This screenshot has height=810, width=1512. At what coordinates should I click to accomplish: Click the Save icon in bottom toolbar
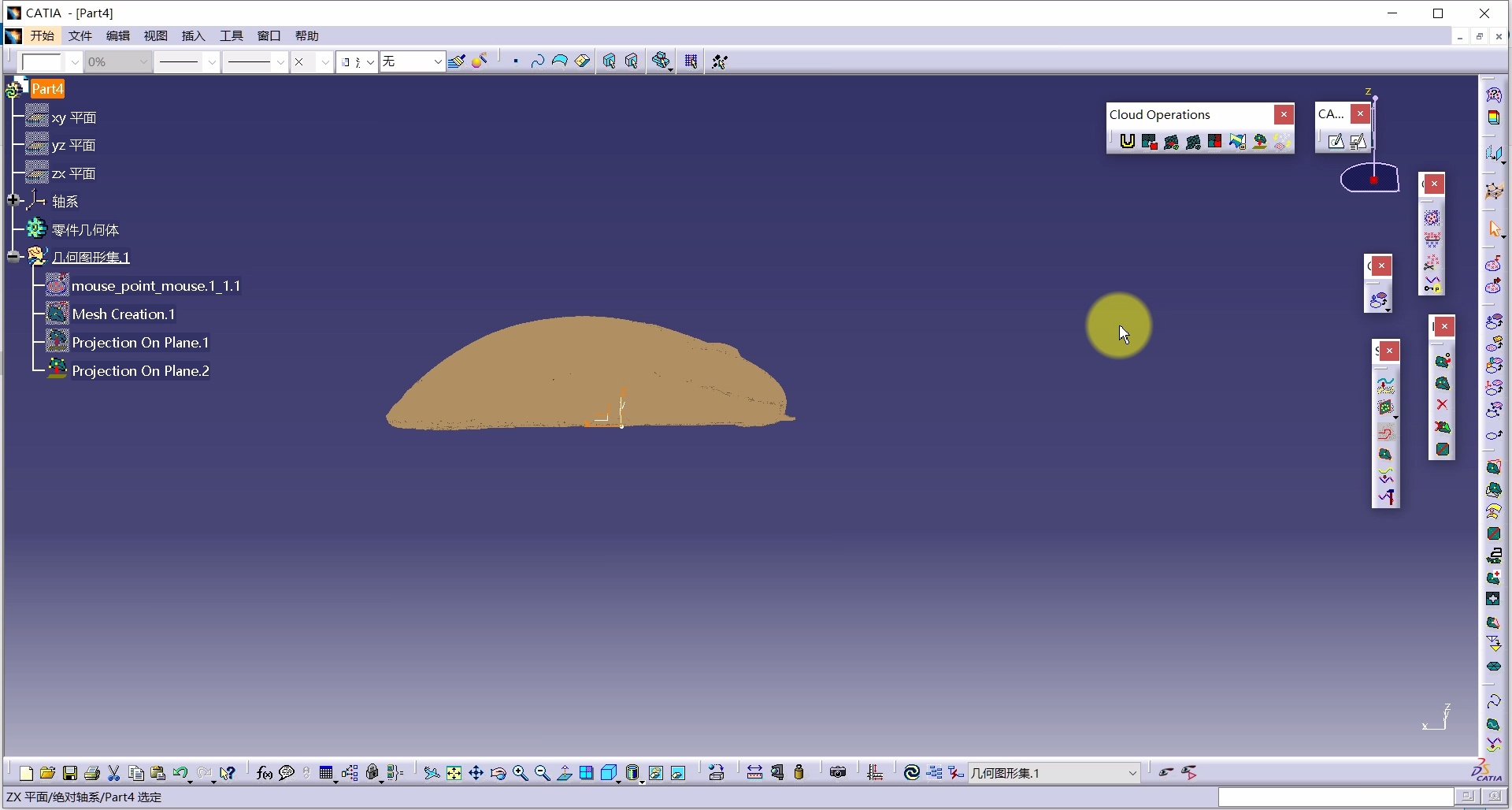[70, 773]
